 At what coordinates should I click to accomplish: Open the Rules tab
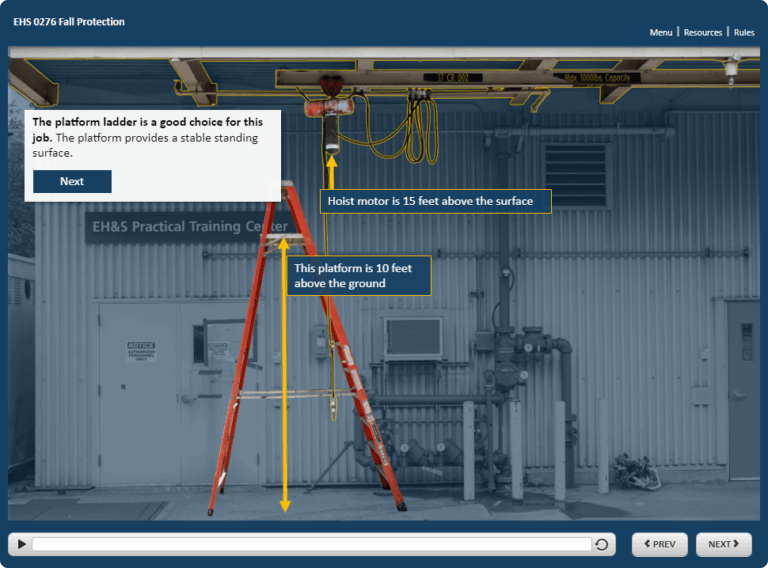click(x=744, y=32)
